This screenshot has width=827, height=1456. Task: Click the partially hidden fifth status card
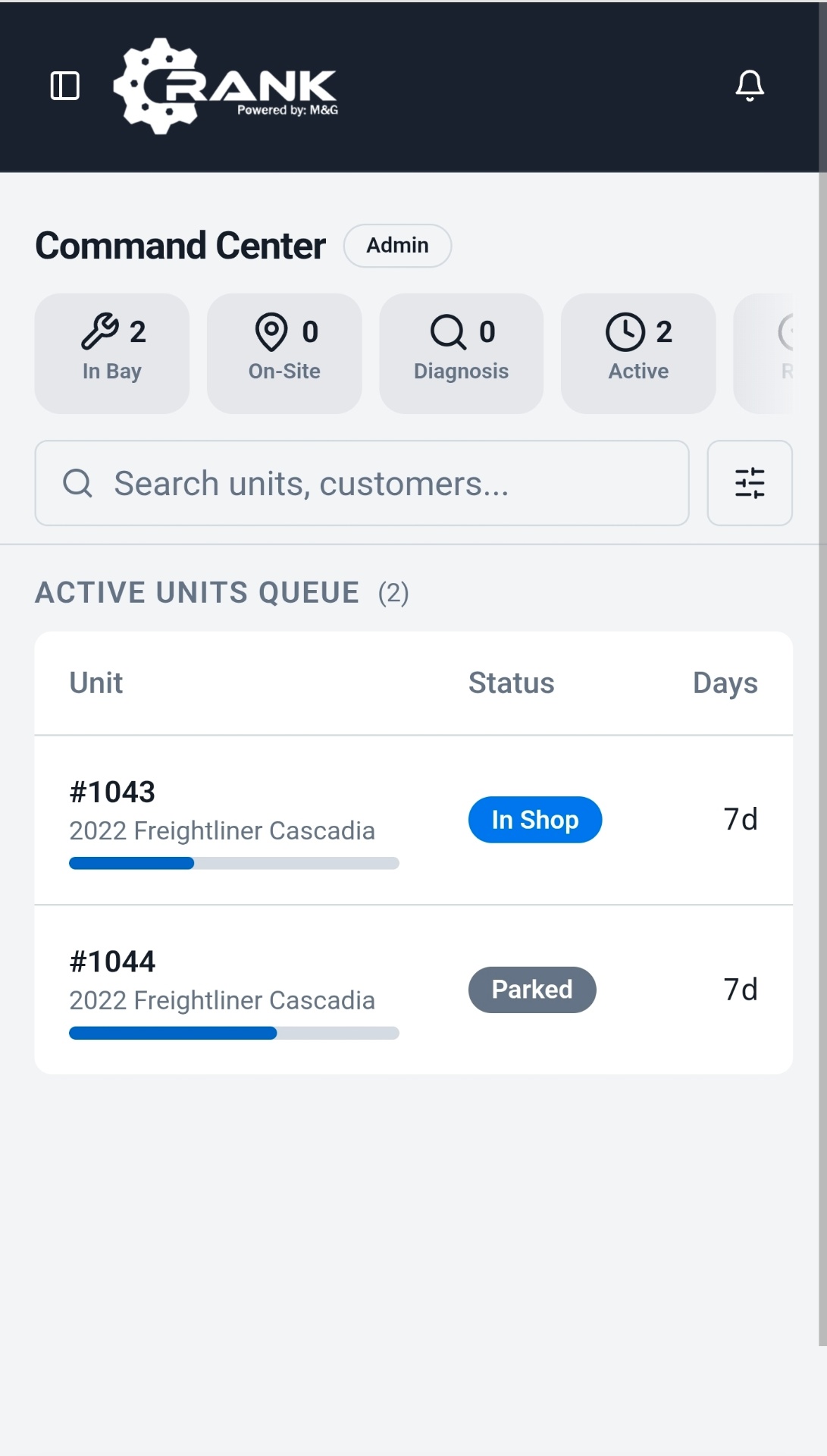coord(767,353)
